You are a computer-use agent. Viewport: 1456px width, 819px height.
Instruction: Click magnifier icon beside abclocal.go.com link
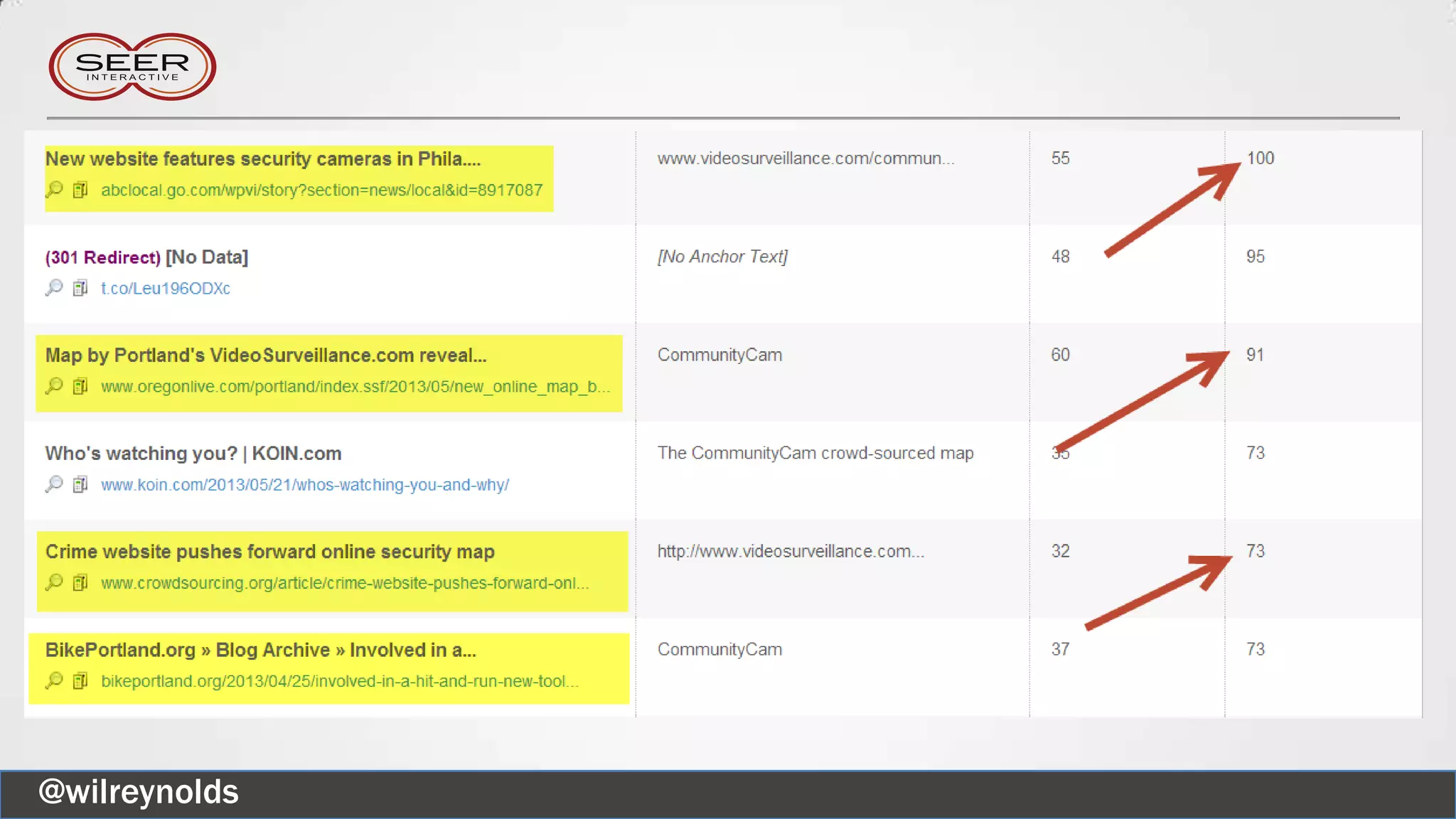(54, 190)
